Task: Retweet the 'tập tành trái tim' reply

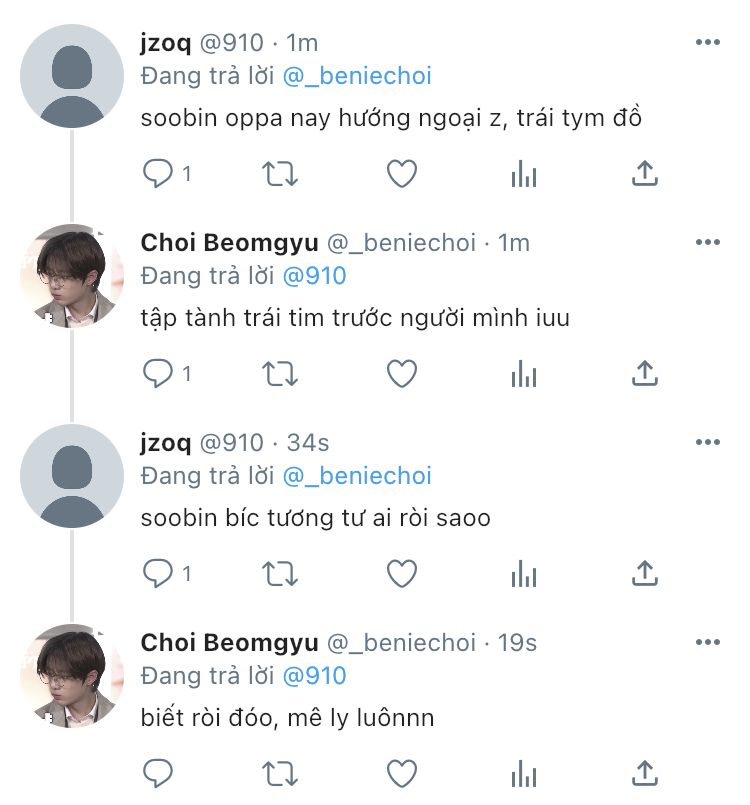Action: point(279,374)
